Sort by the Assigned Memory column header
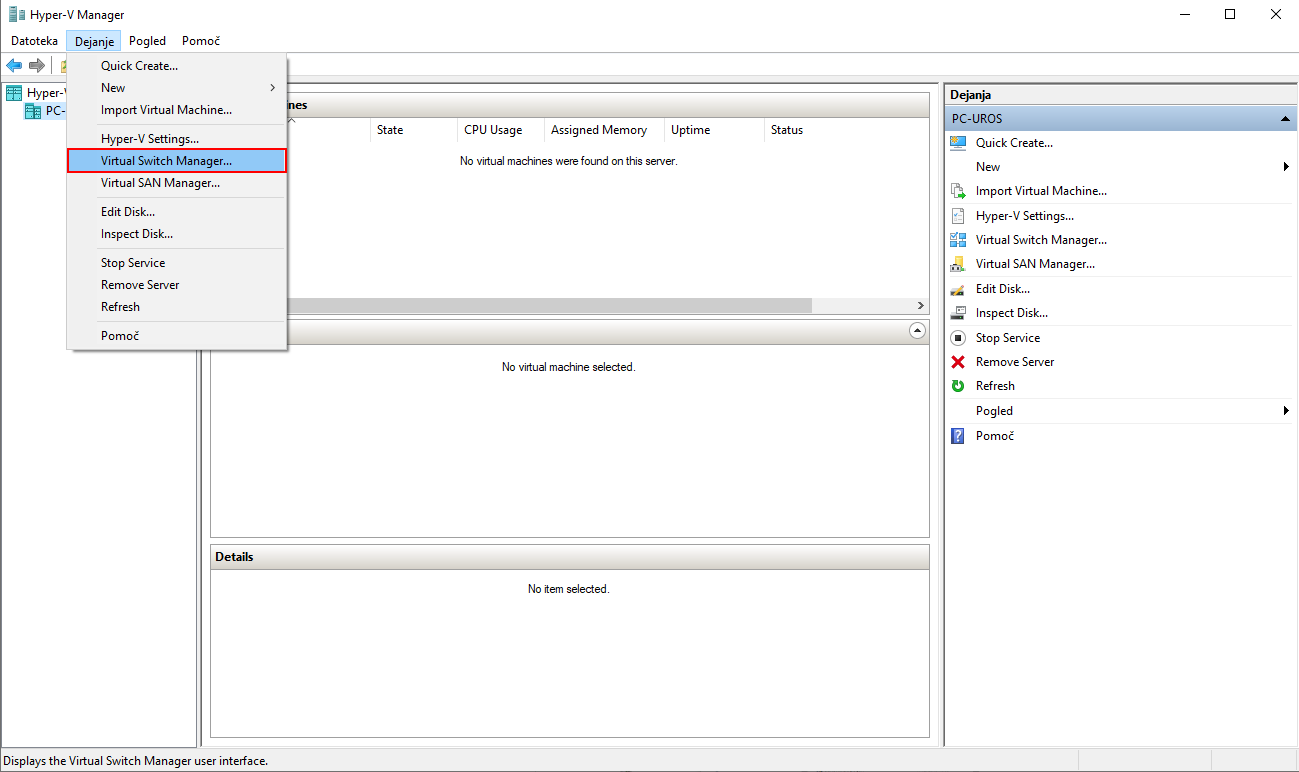1299x772 pixels. tap(604, 130)
